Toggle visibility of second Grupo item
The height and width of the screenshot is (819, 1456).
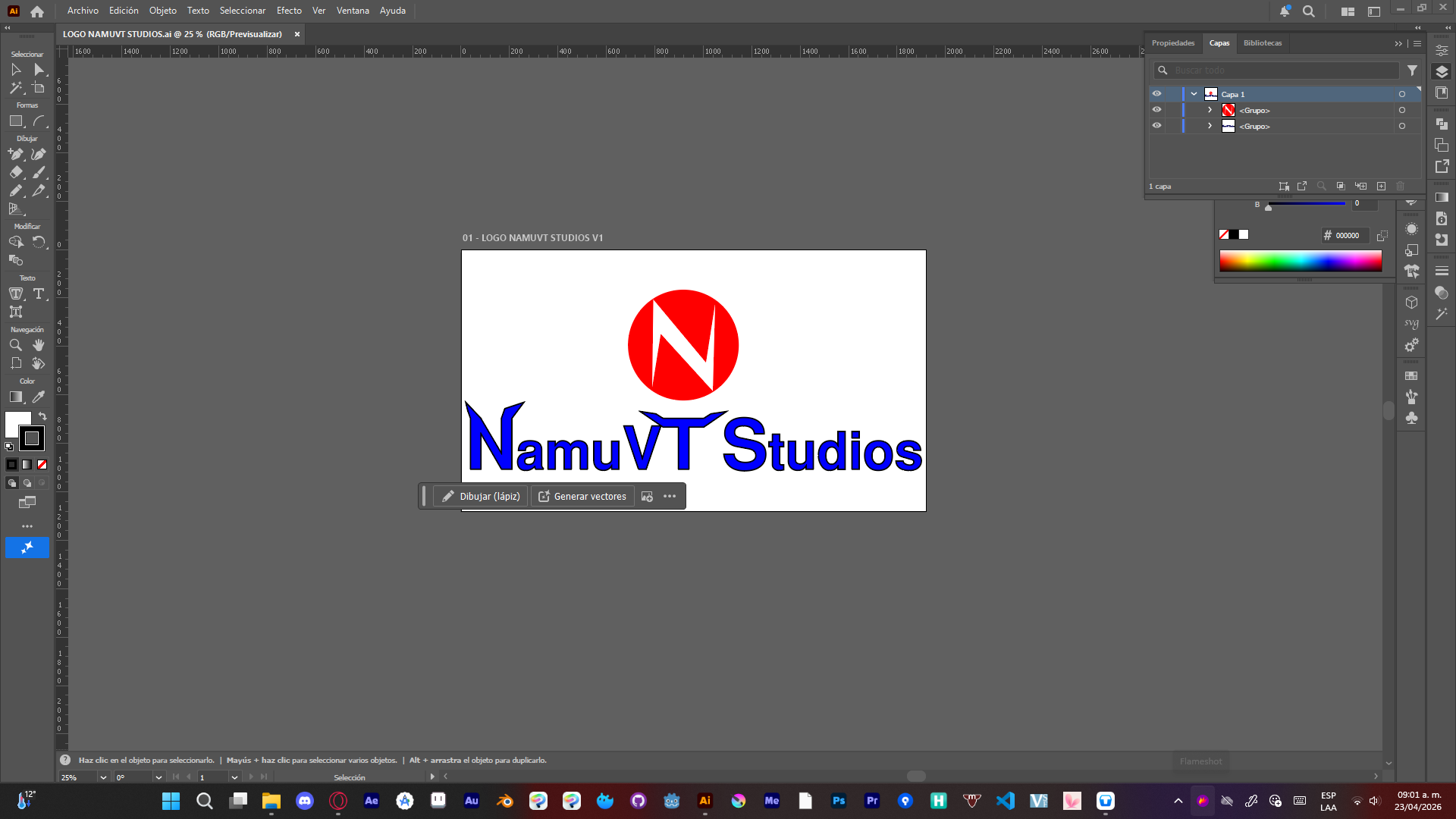(x=1156, y=126)
